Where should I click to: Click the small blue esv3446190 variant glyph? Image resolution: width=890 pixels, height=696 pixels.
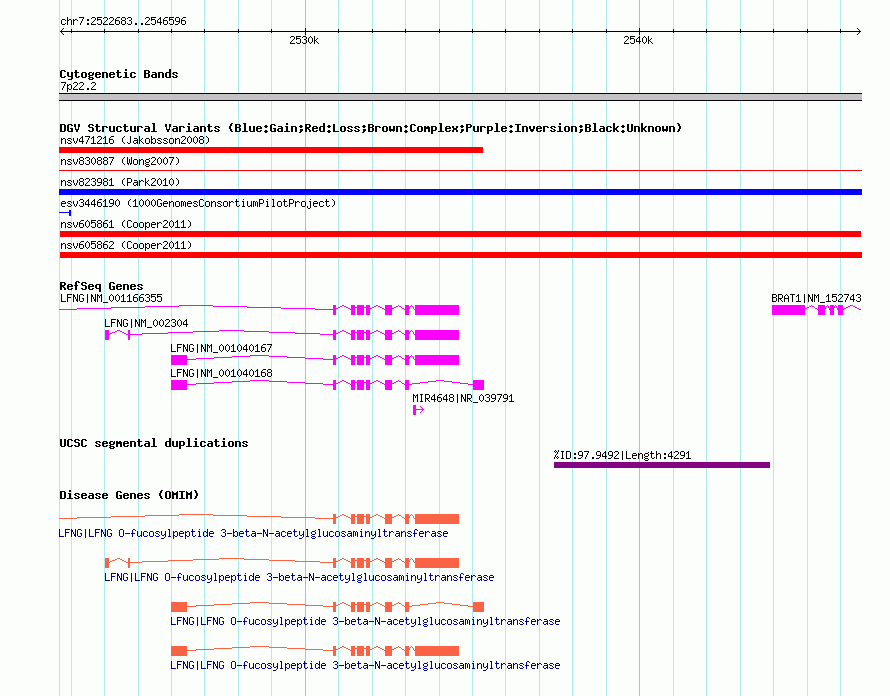click(65, 213)
